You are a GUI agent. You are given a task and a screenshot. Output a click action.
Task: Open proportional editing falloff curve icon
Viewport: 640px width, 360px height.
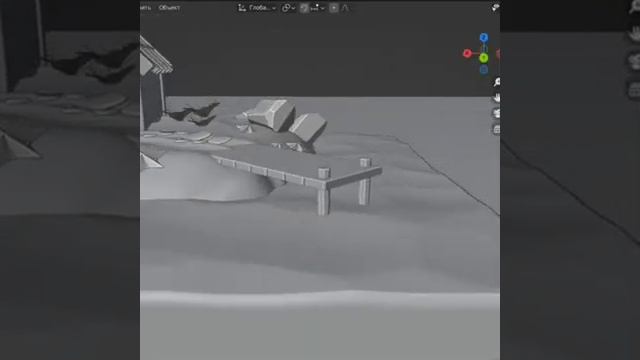pyautogui.click(x=345, y=8)
